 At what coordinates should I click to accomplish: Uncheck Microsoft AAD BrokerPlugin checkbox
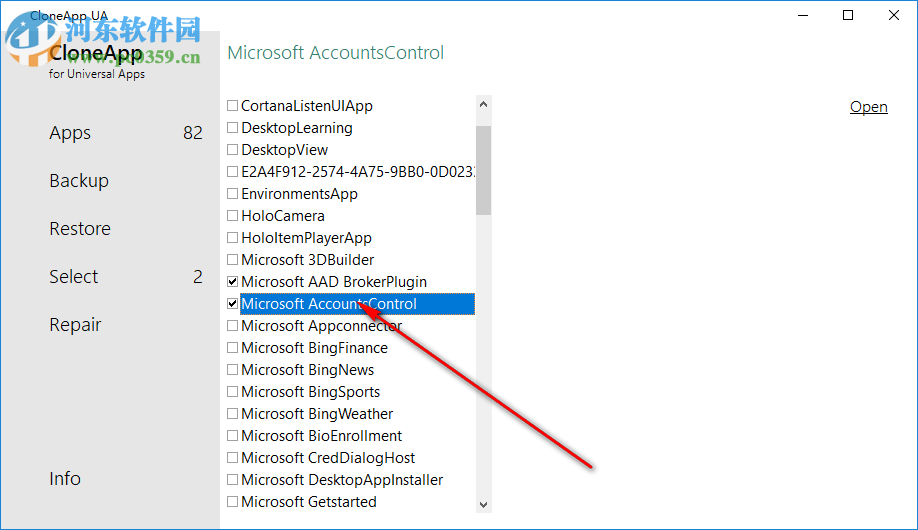[x=233, y=282]
